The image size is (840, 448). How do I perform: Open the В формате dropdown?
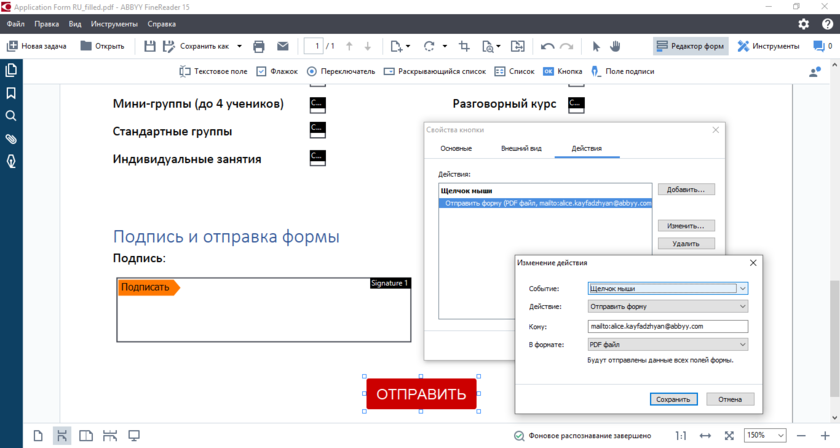[743, 345]
